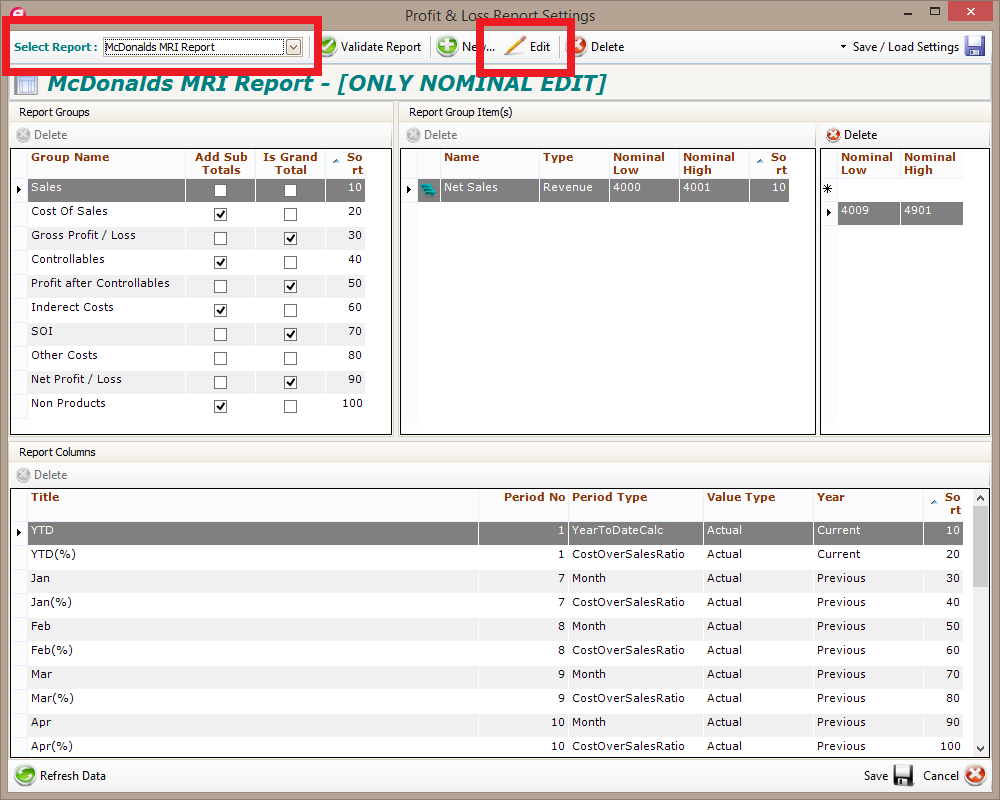Uncheck Add Sub Totals for Inderect Costs

[x=221, y=310]
